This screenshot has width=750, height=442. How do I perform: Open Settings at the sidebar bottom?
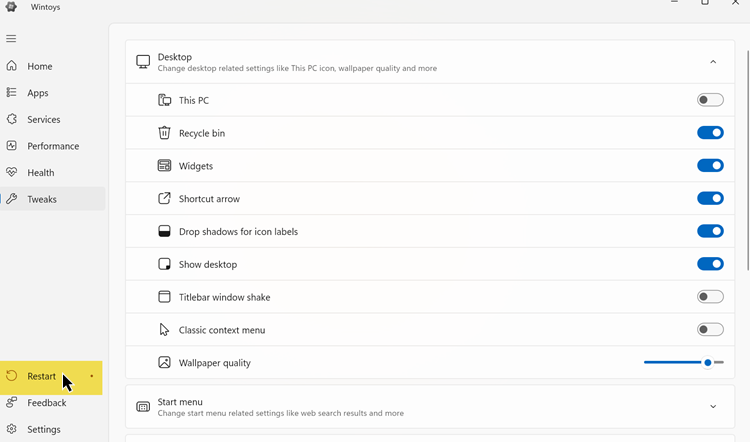[x=44, y=430]
